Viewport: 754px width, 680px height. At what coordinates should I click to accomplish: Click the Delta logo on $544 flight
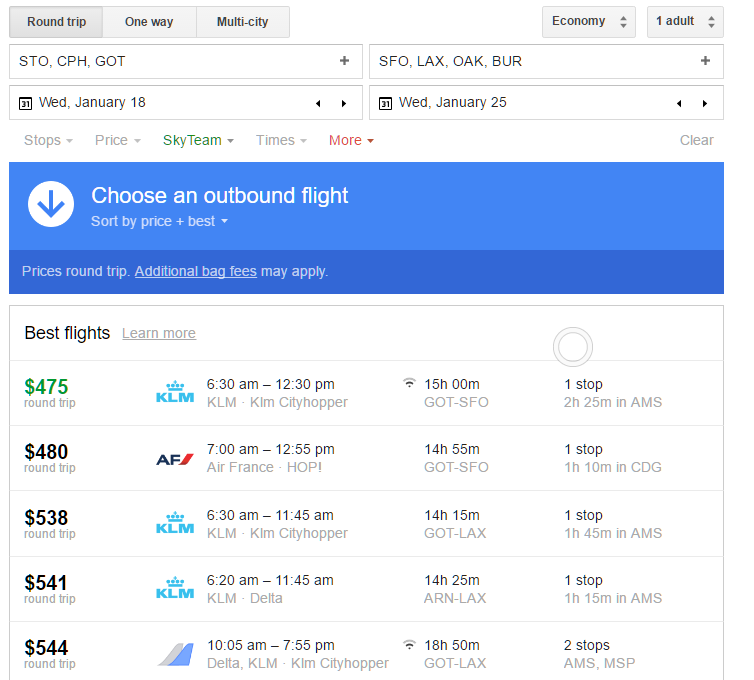point(176,654)
